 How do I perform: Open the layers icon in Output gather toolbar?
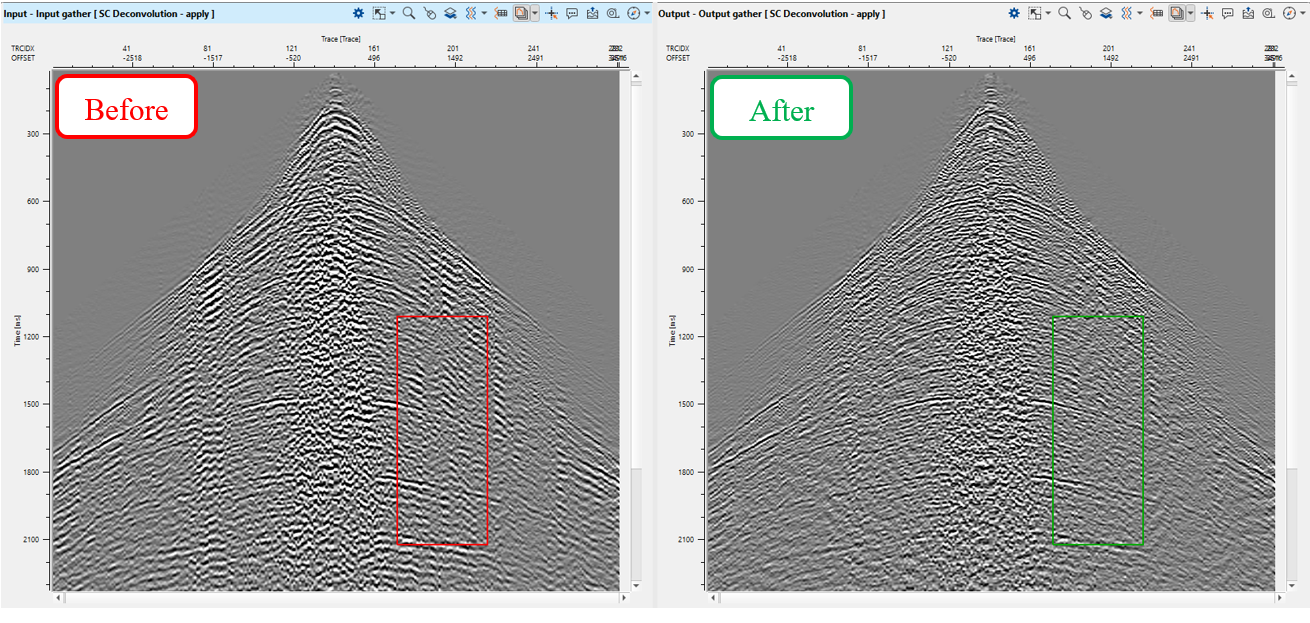[x=1106, y=14]
